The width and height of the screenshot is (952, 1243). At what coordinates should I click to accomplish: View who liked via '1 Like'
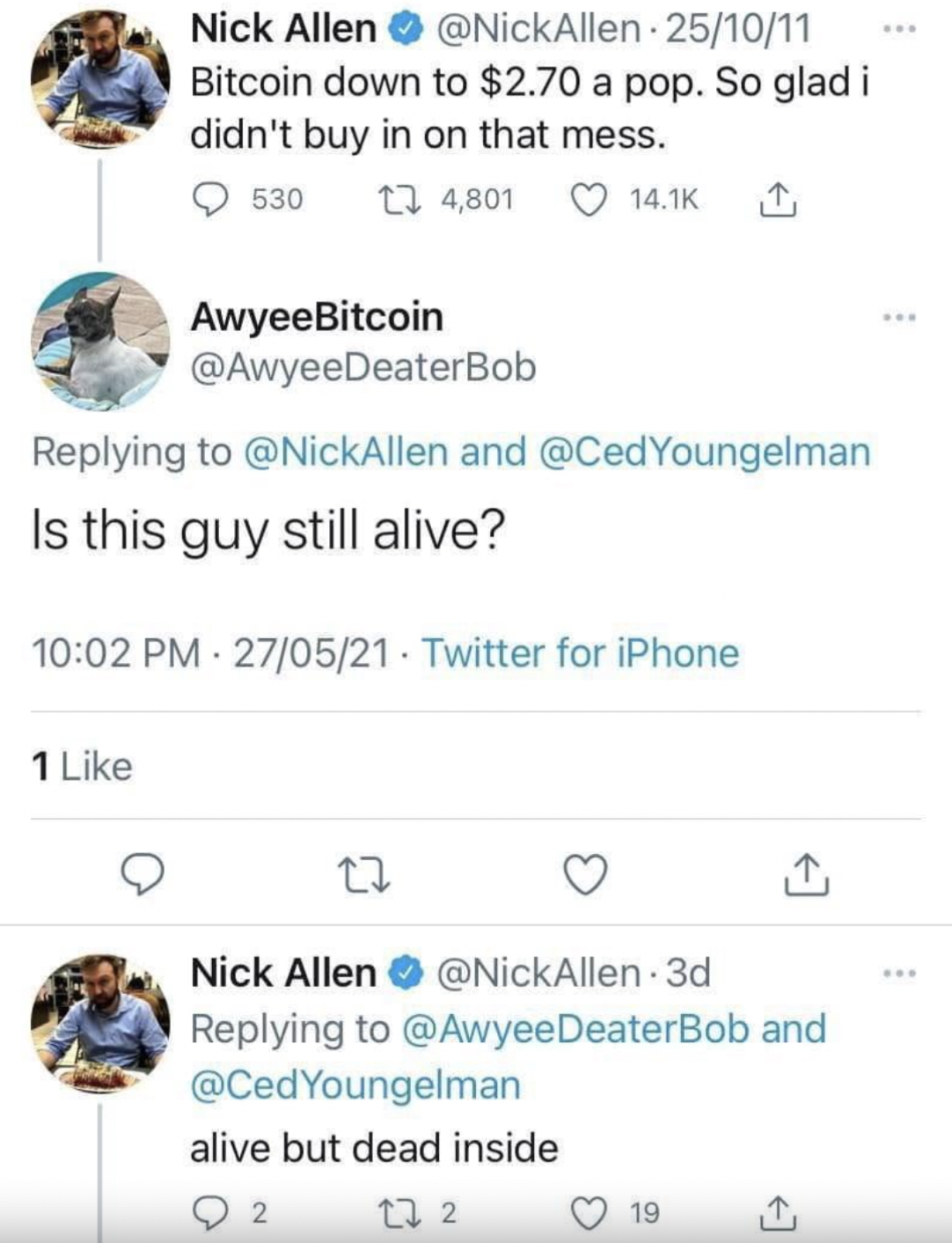tap(82, 767)
